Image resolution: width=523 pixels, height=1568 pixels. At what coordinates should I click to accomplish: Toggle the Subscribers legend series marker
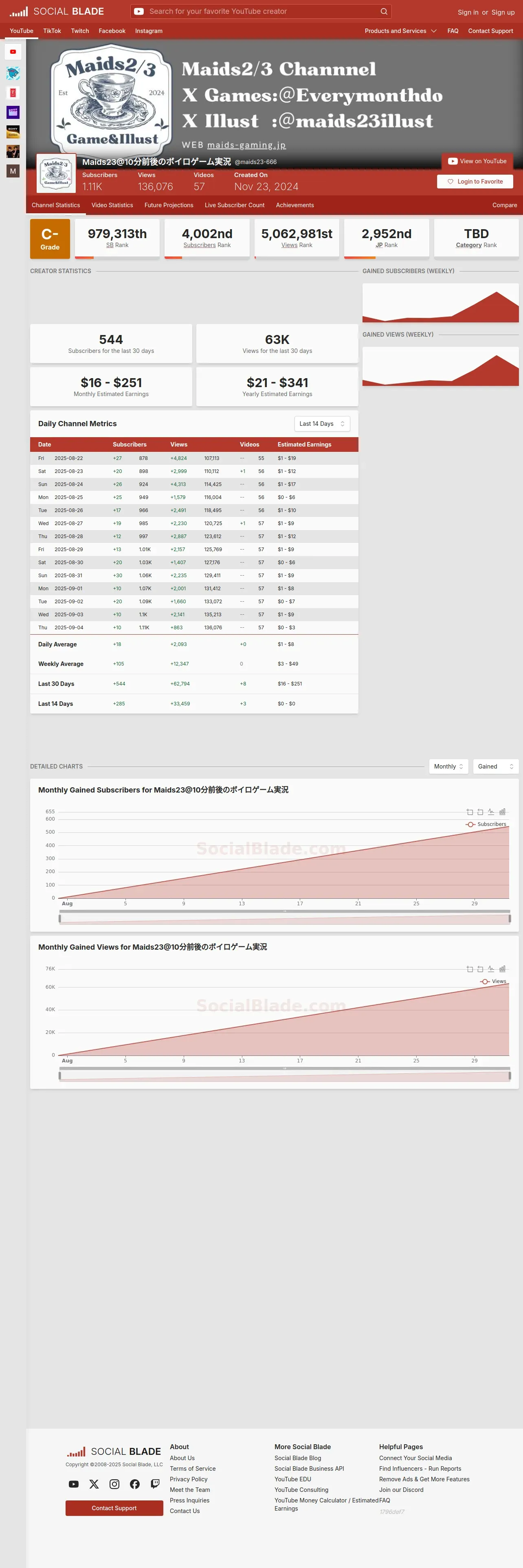[470, 824]
